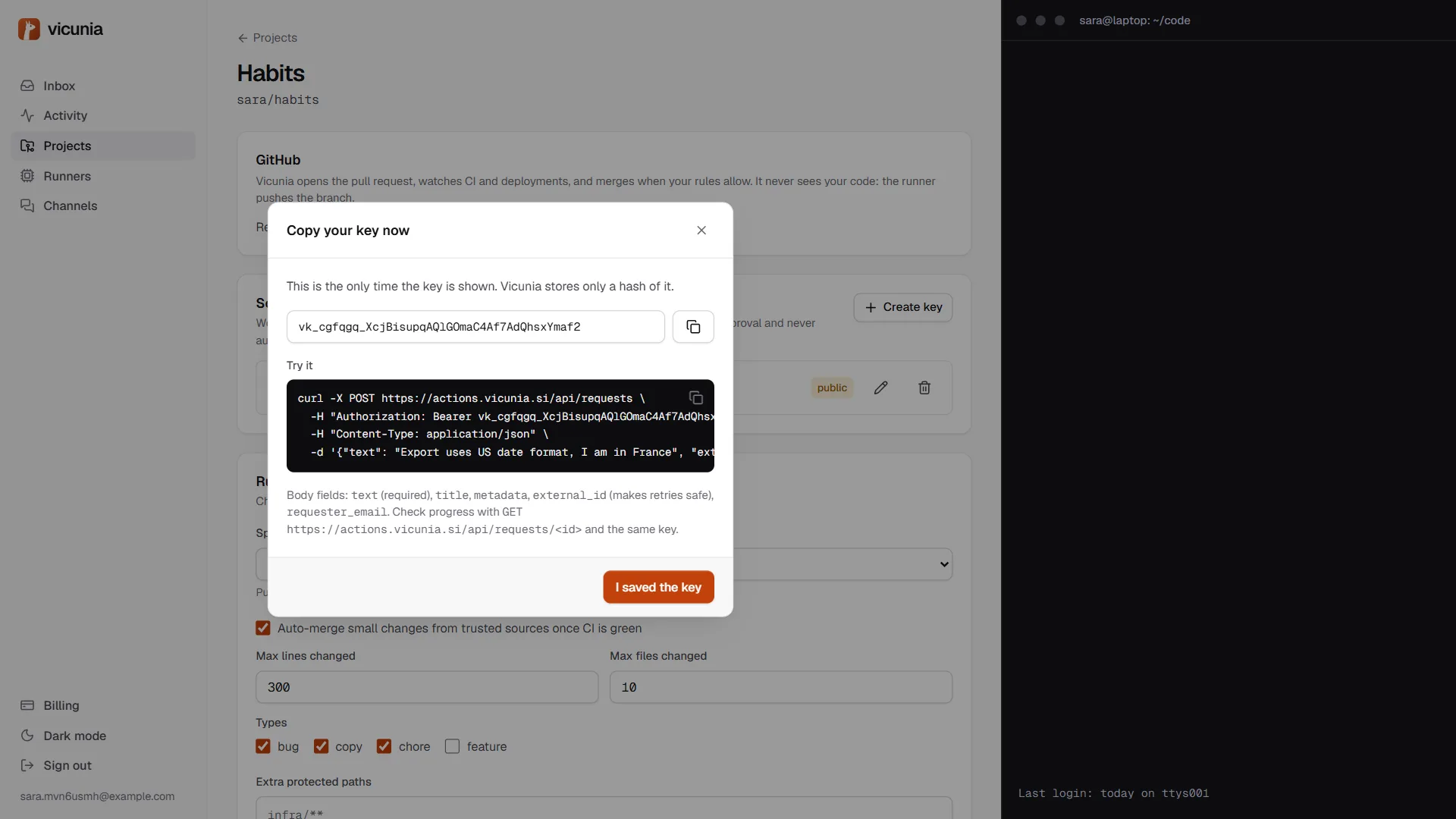Open Channels in the sidebar

click(103, 206)
